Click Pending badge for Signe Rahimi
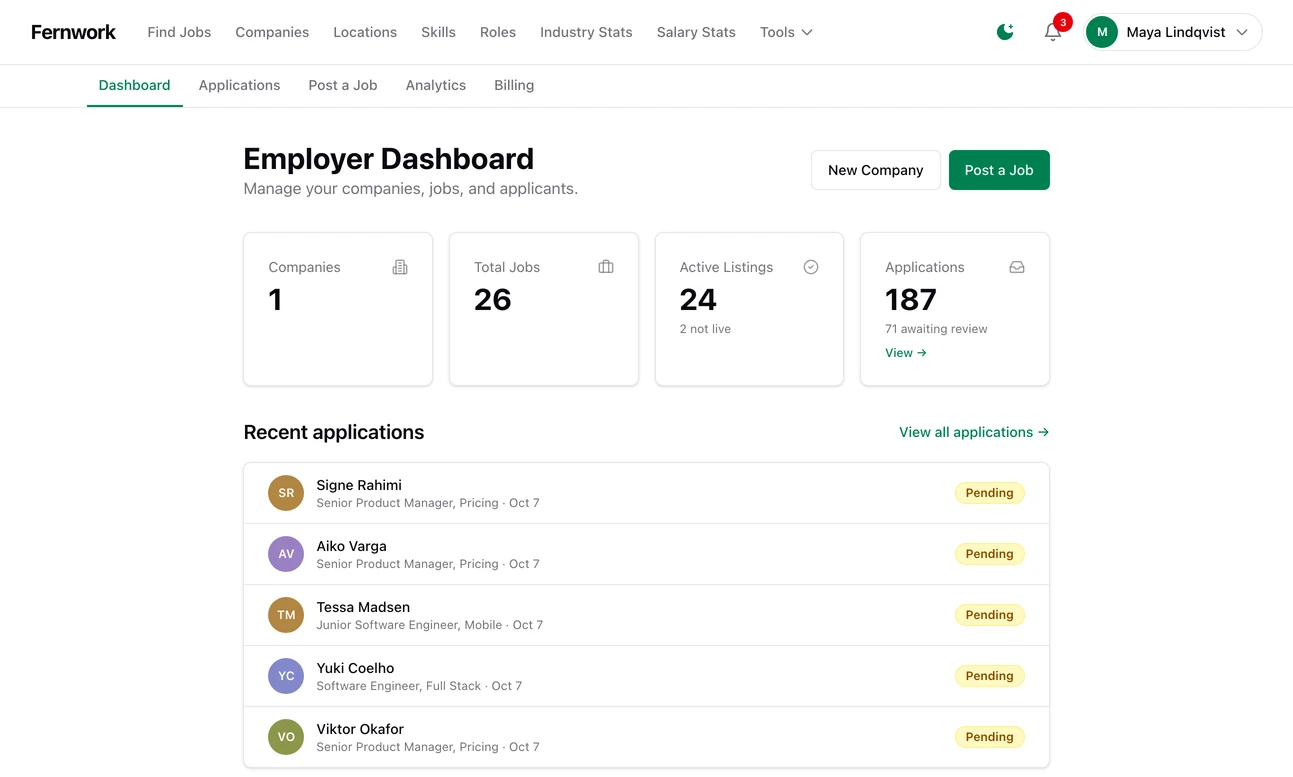Image resolution: width=1293 pixels, height=777 pixels. [990, 493]
